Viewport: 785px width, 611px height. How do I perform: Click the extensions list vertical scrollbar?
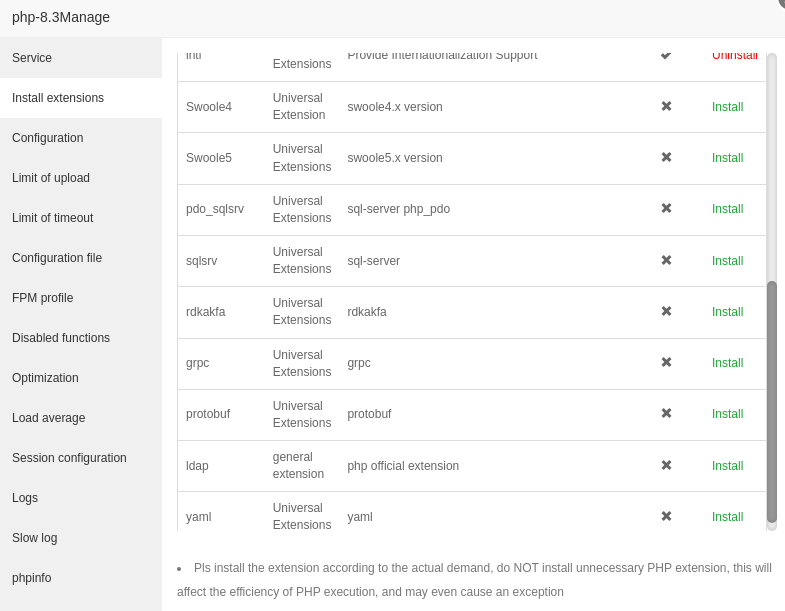coord(771,400)
